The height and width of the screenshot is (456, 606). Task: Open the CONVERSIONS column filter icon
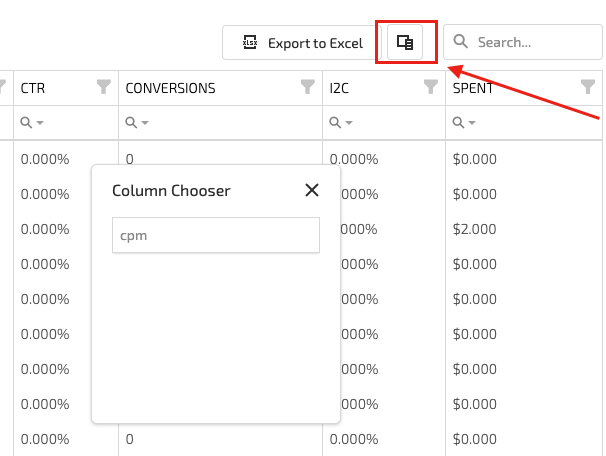pyautogui.click(x=308, y=88)
